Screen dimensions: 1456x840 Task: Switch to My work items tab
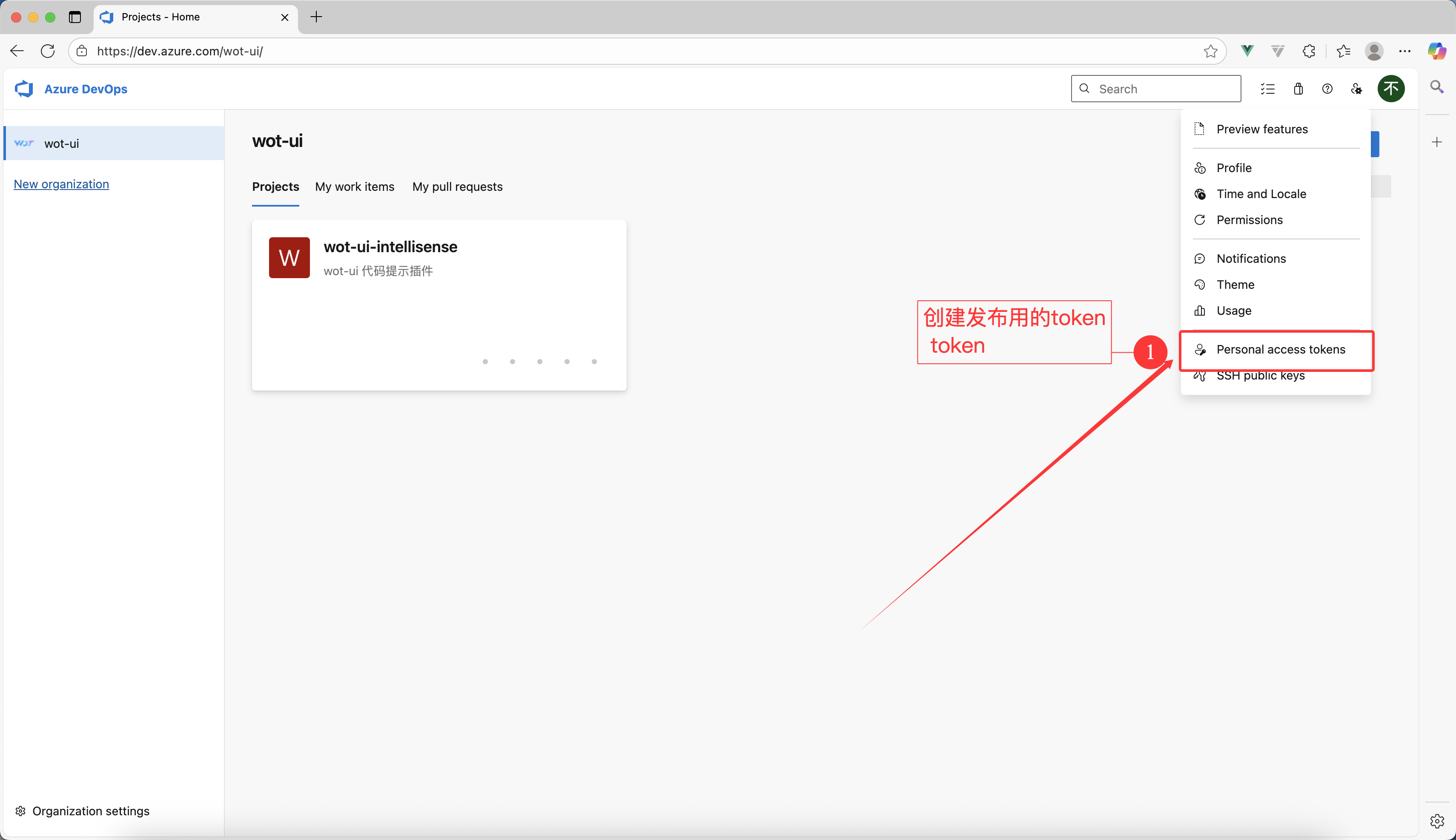coord(355,187)
